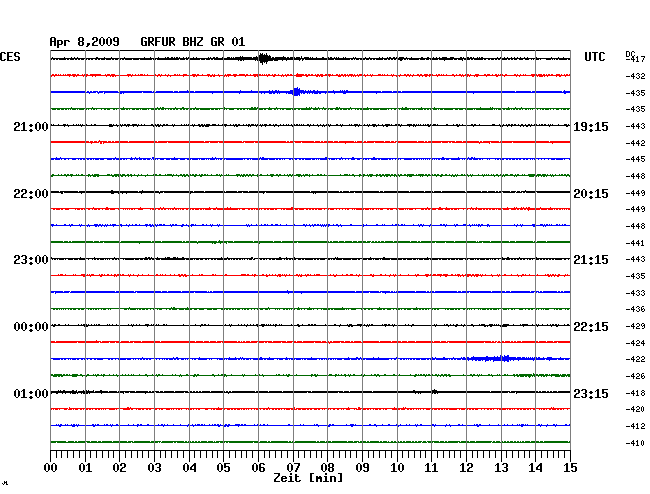650x494 pixels.
Task: Select the DC offset value "-420"
Action: tap(635, 409)
